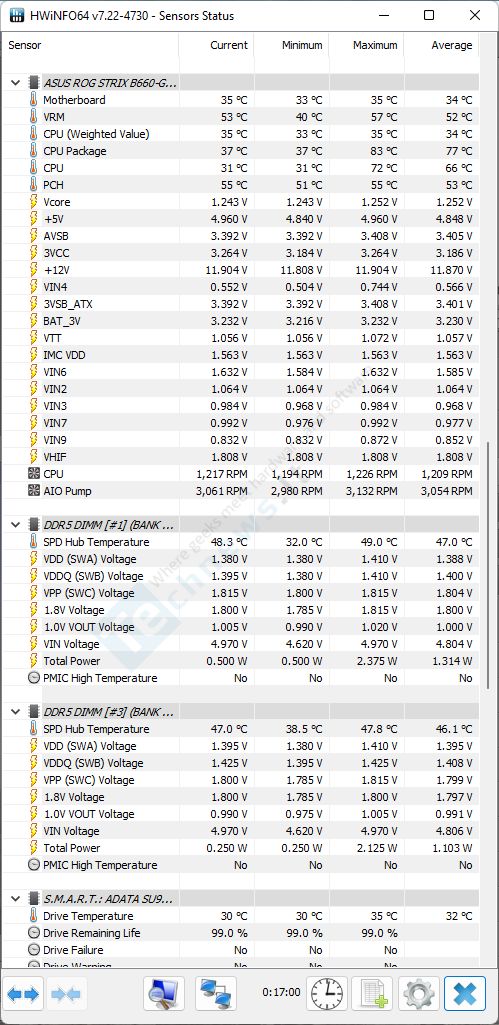Image resolution: width=499 pixels, height=1025 pixels.
Task: Click the vertical scrollbar thumb
Action: pyautogui.click(x=487, y=565)
